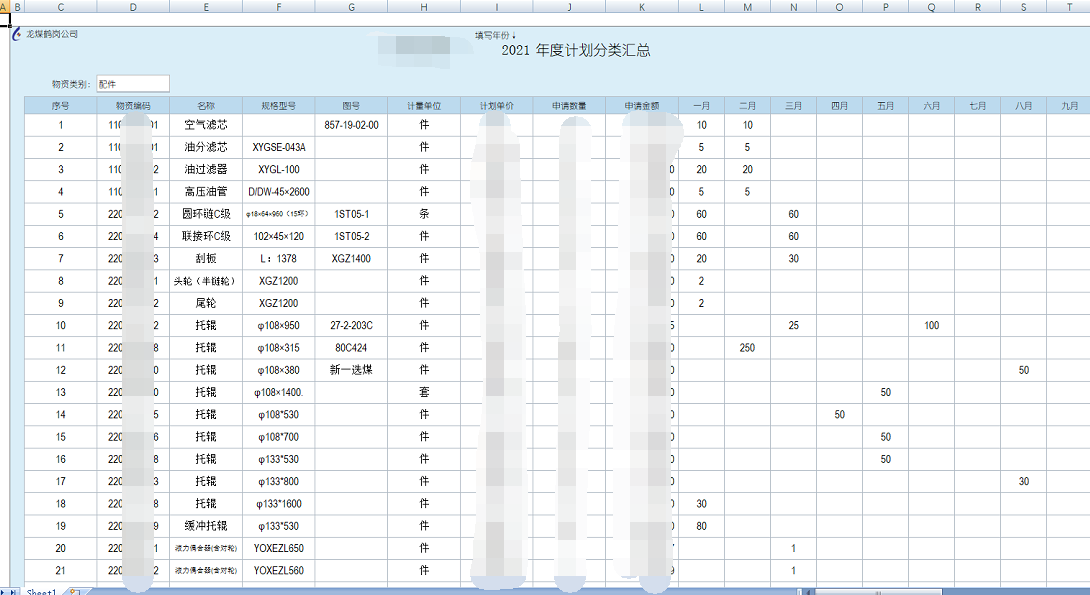Select column D header
Viewport: 1090px width, 595px height.
tap(133, 6)
